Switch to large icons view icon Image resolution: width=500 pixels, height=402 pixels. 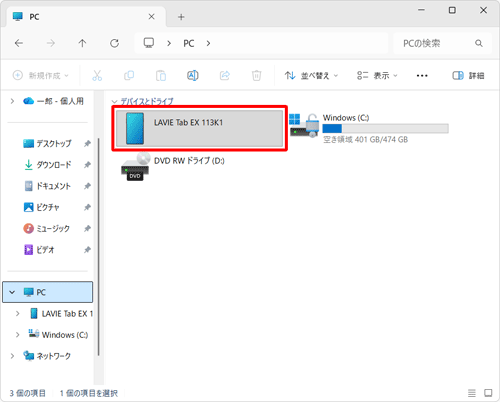[488, 393]
